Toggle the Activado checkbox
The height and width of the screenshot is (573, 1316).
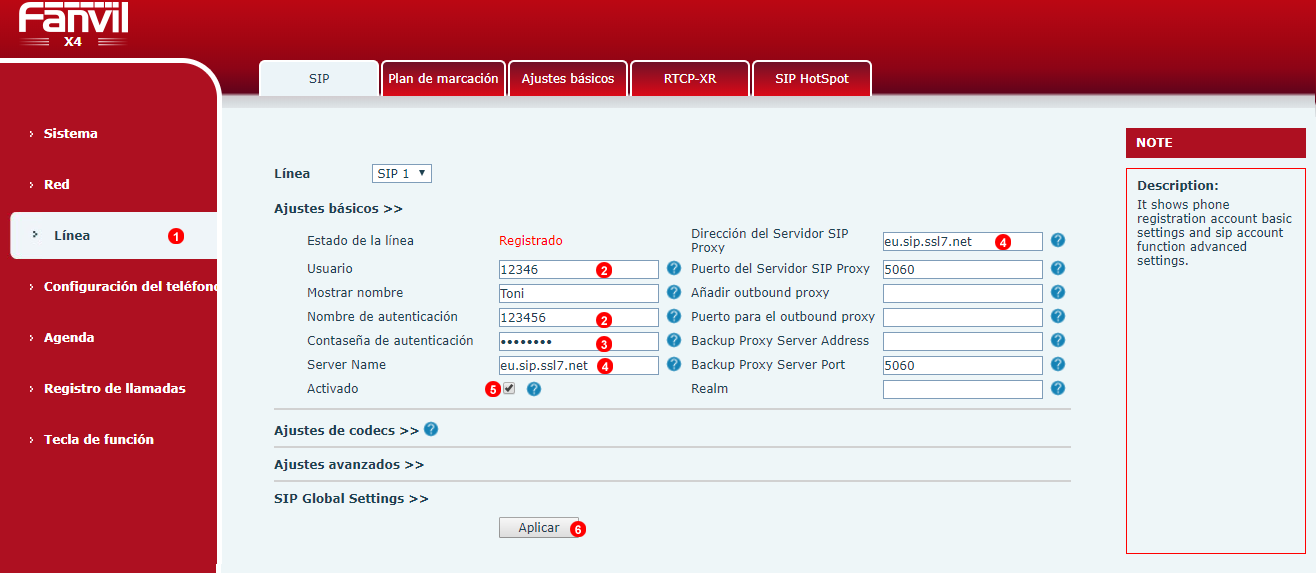(509, 388)
